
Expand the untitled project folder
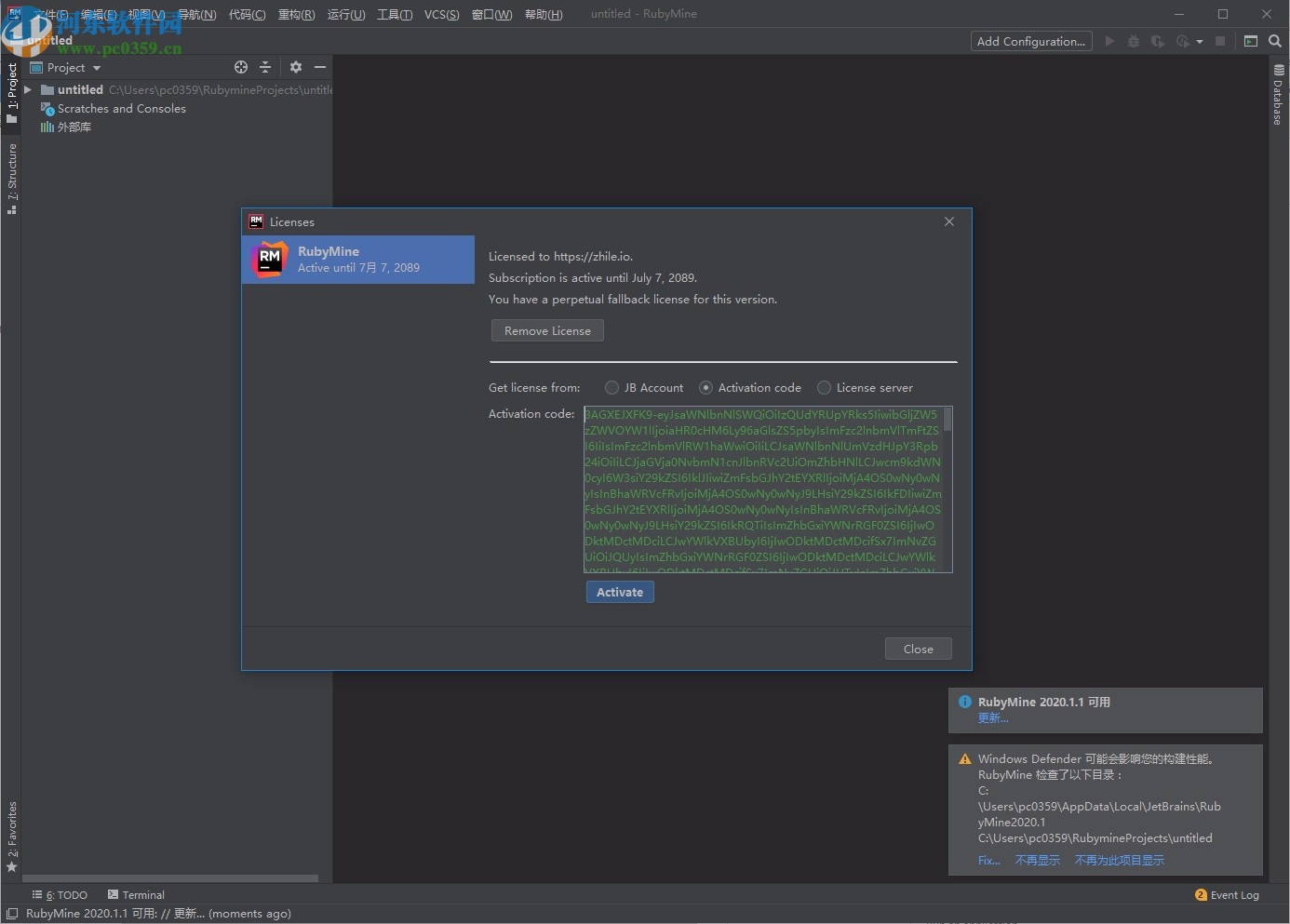point(28,90)
